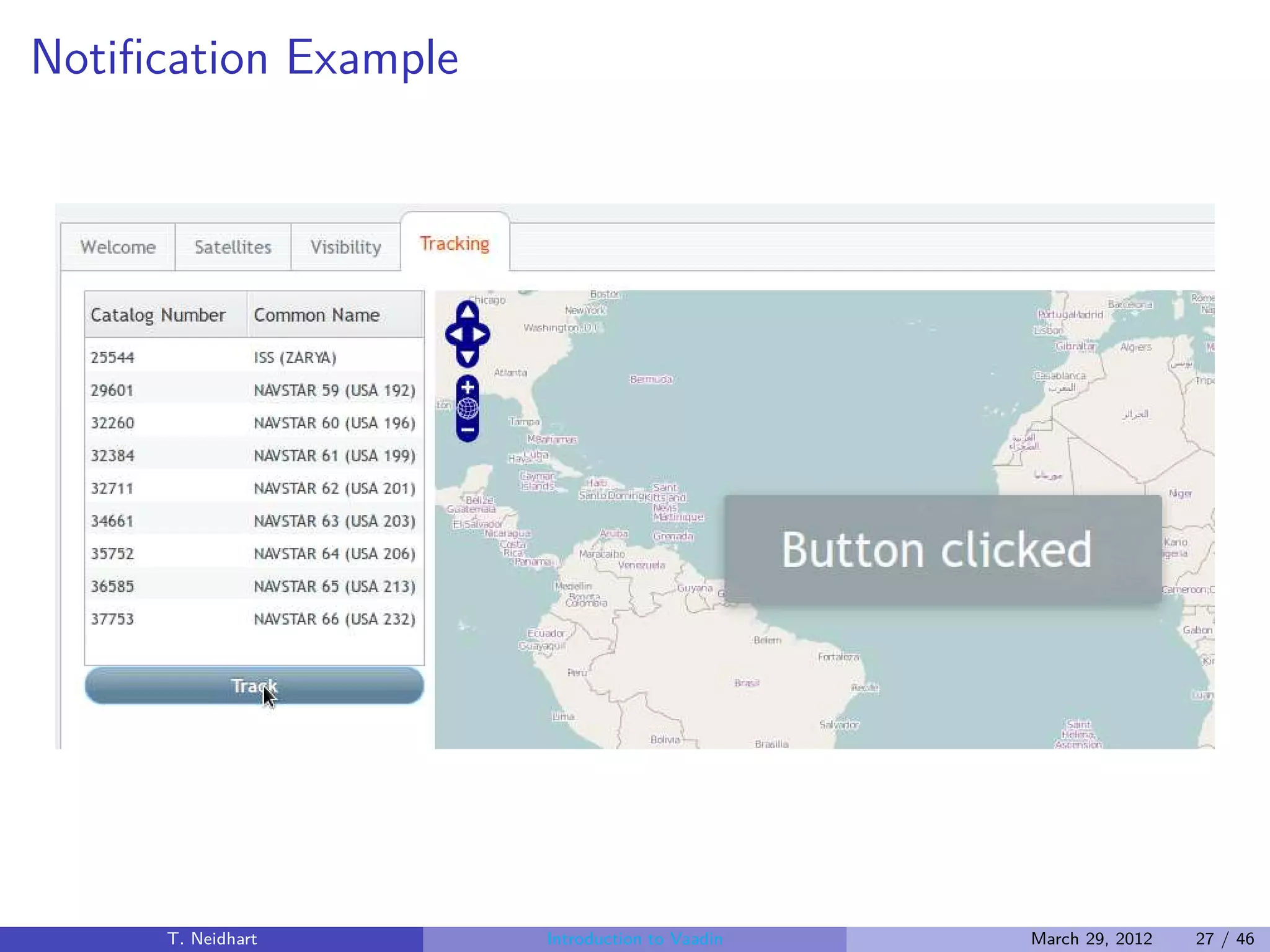The image size is (1270, 952).
Task: Click the globe zoom-to-world icon
Action: point(468,408)
